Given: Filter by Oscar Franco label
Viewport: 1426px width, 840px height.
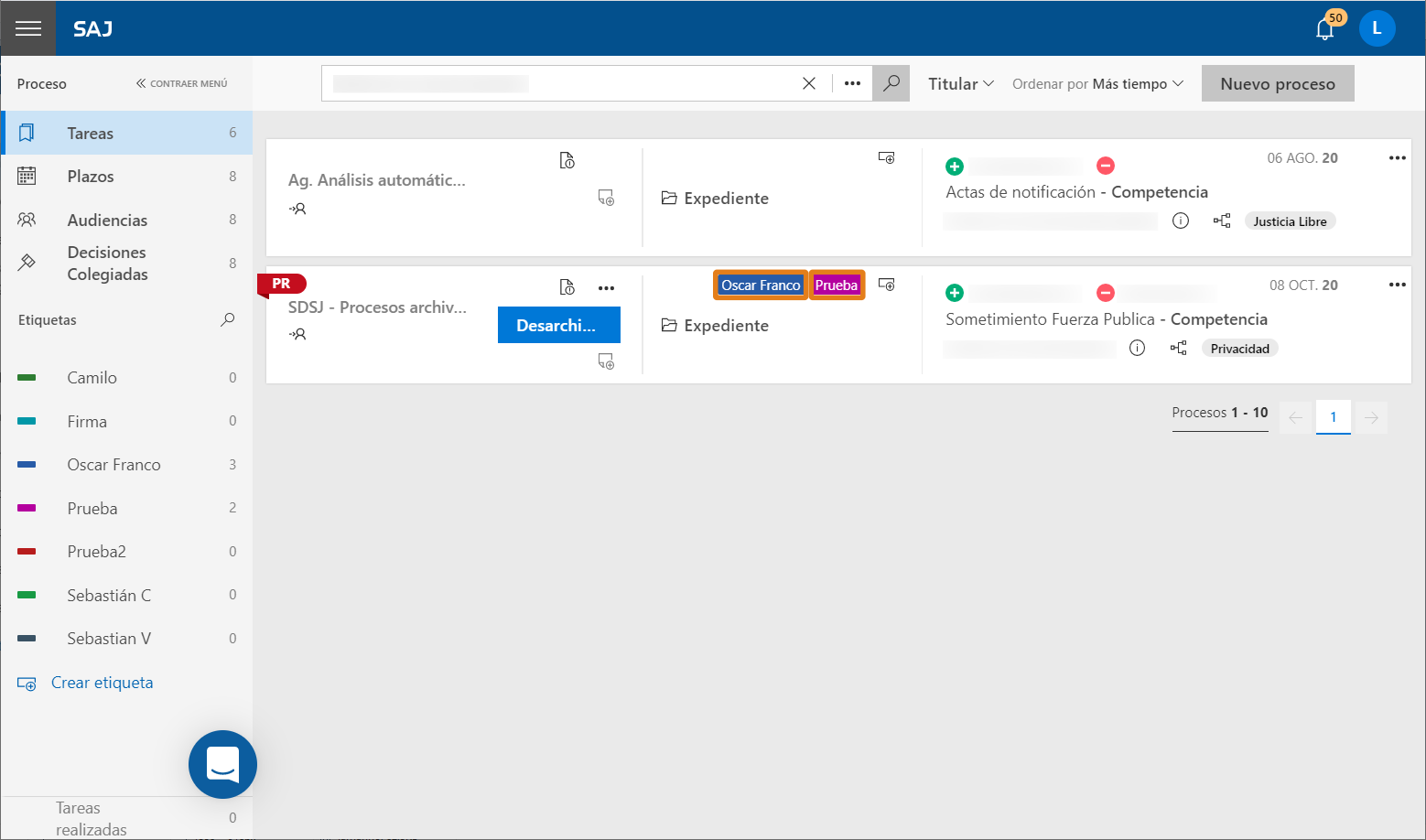Looking at the screenshot, I should [x=126, y=464].
